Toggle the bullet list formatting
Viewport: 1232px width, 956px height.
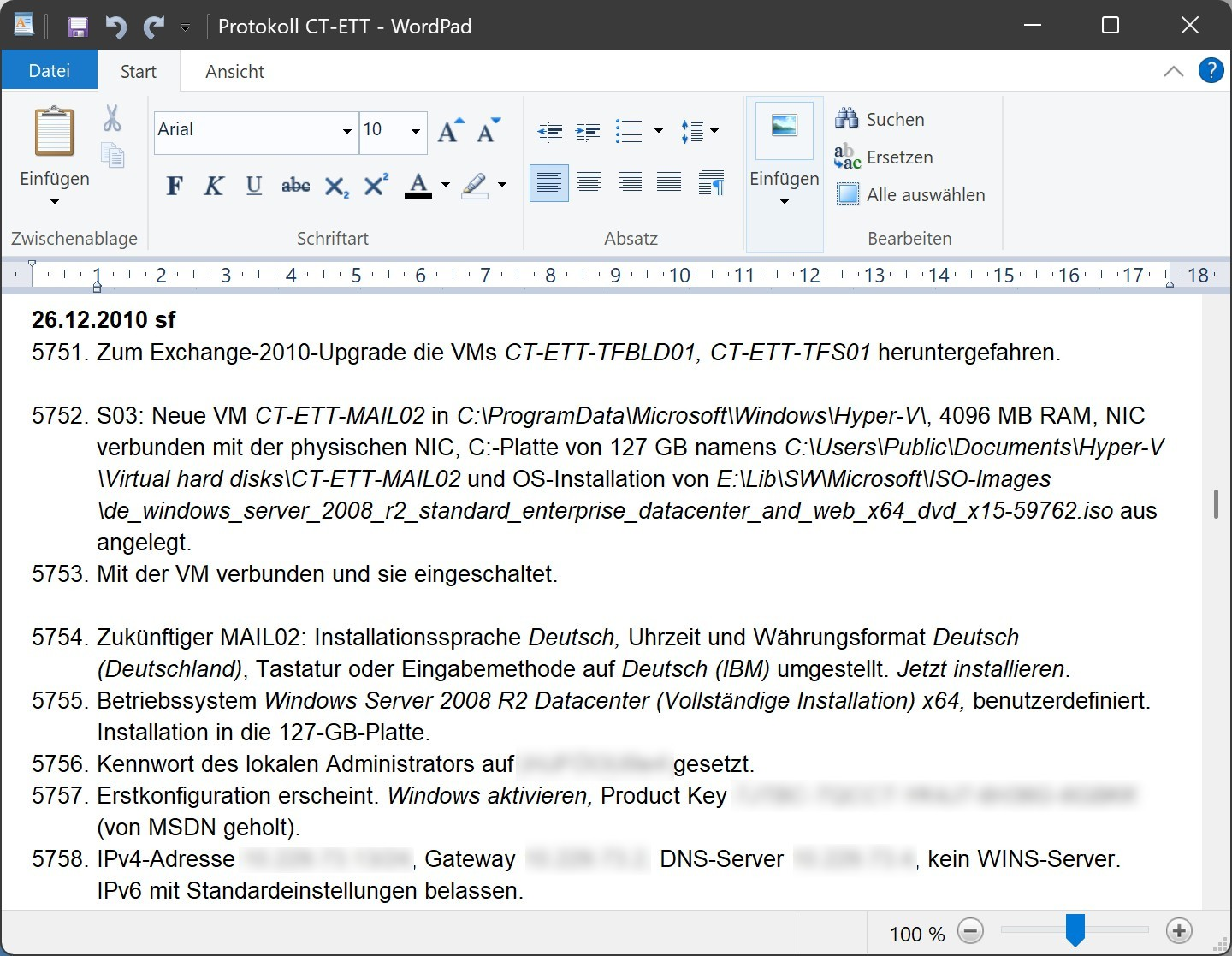(x=630, y=130)
